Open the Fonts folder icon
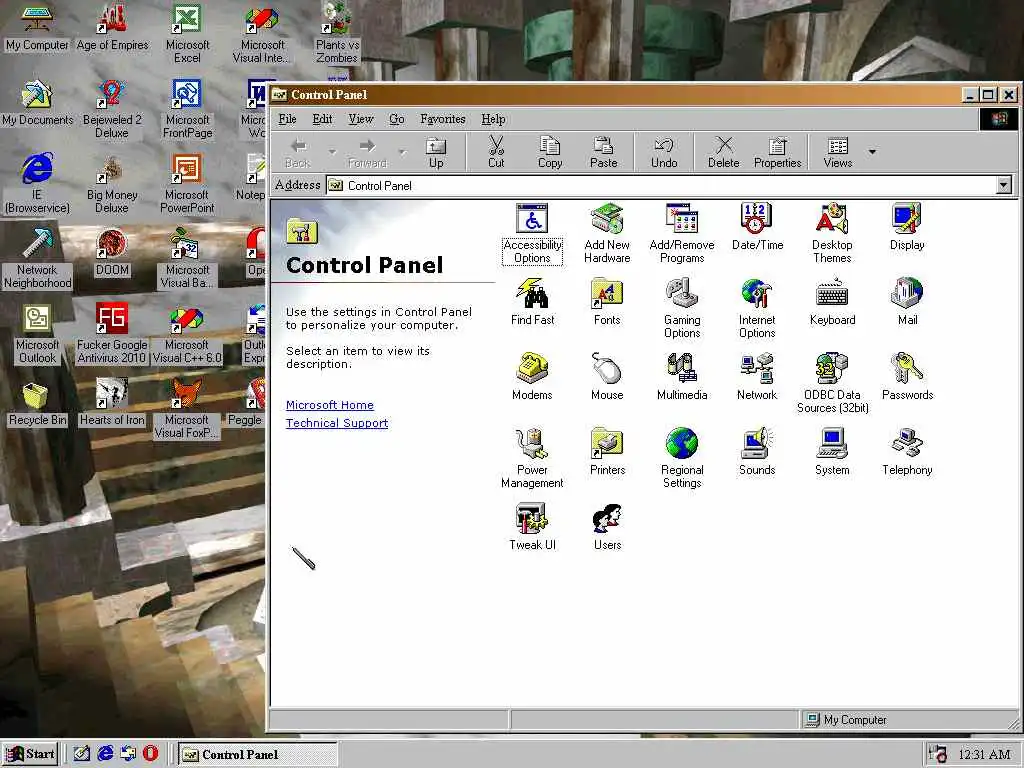The image size is (1024, 768). [607, 302]
